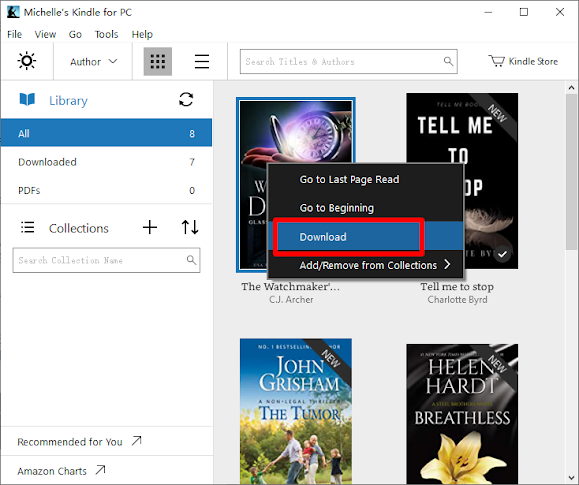The width and height of the screenshot is (579, 485).
Task: Toggle brightness theme sun icon
Action: pos(27,61)
